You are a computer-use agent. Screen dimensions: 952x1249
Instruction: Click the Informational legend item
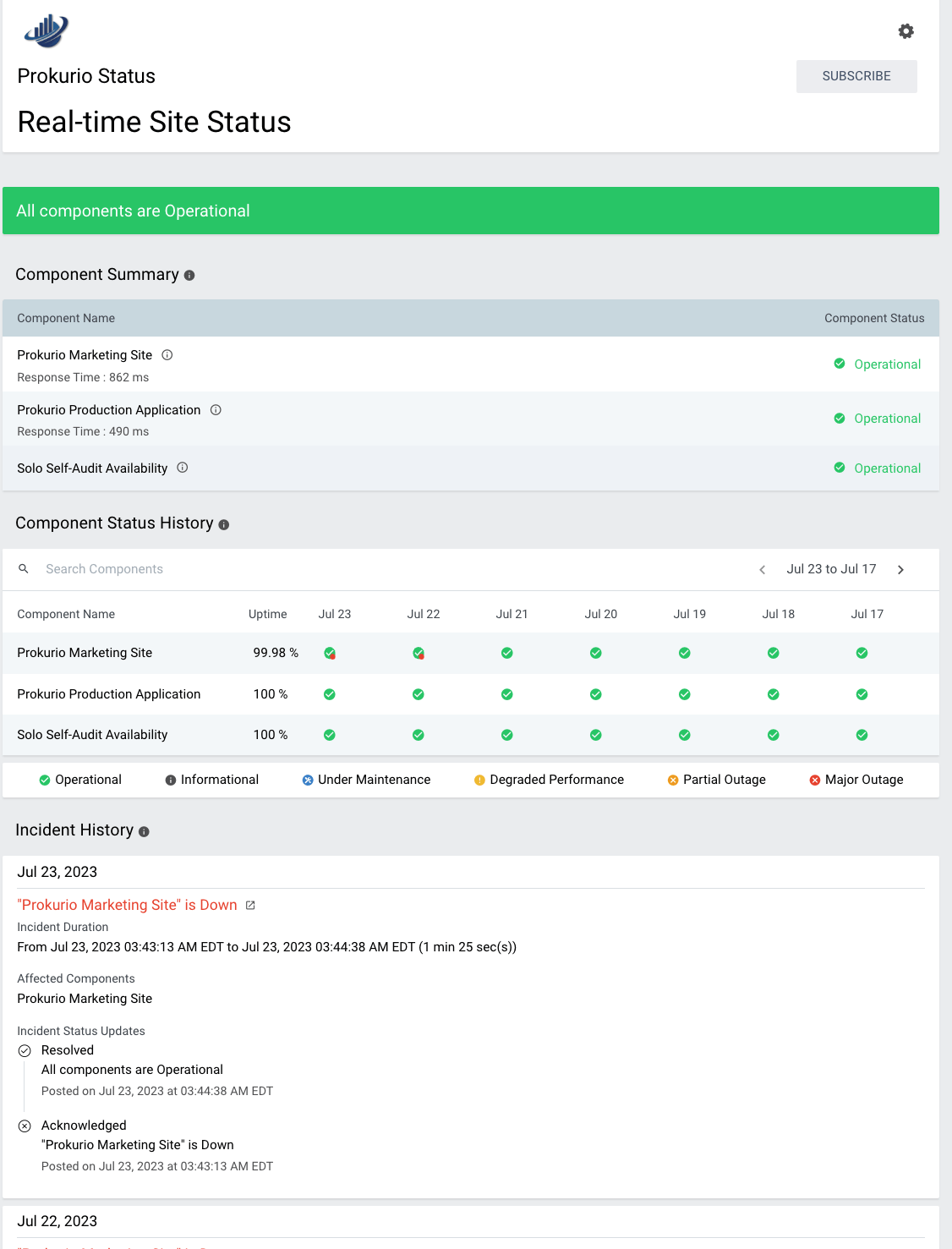[212, 780]
